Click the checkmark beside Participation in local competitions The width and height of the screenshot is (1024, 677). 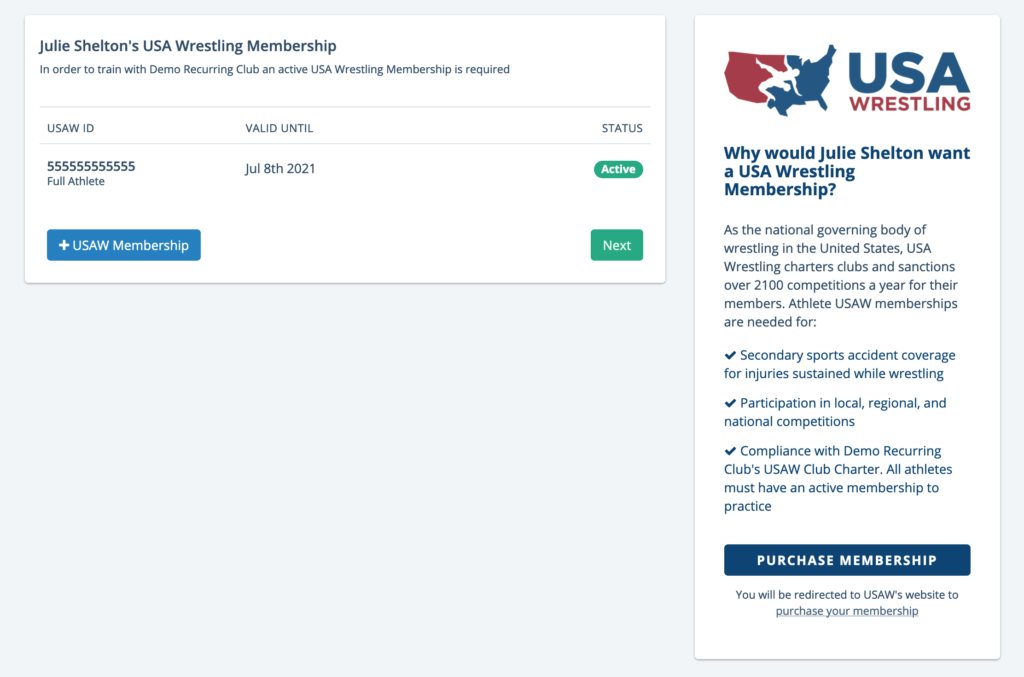coord(730,403)
